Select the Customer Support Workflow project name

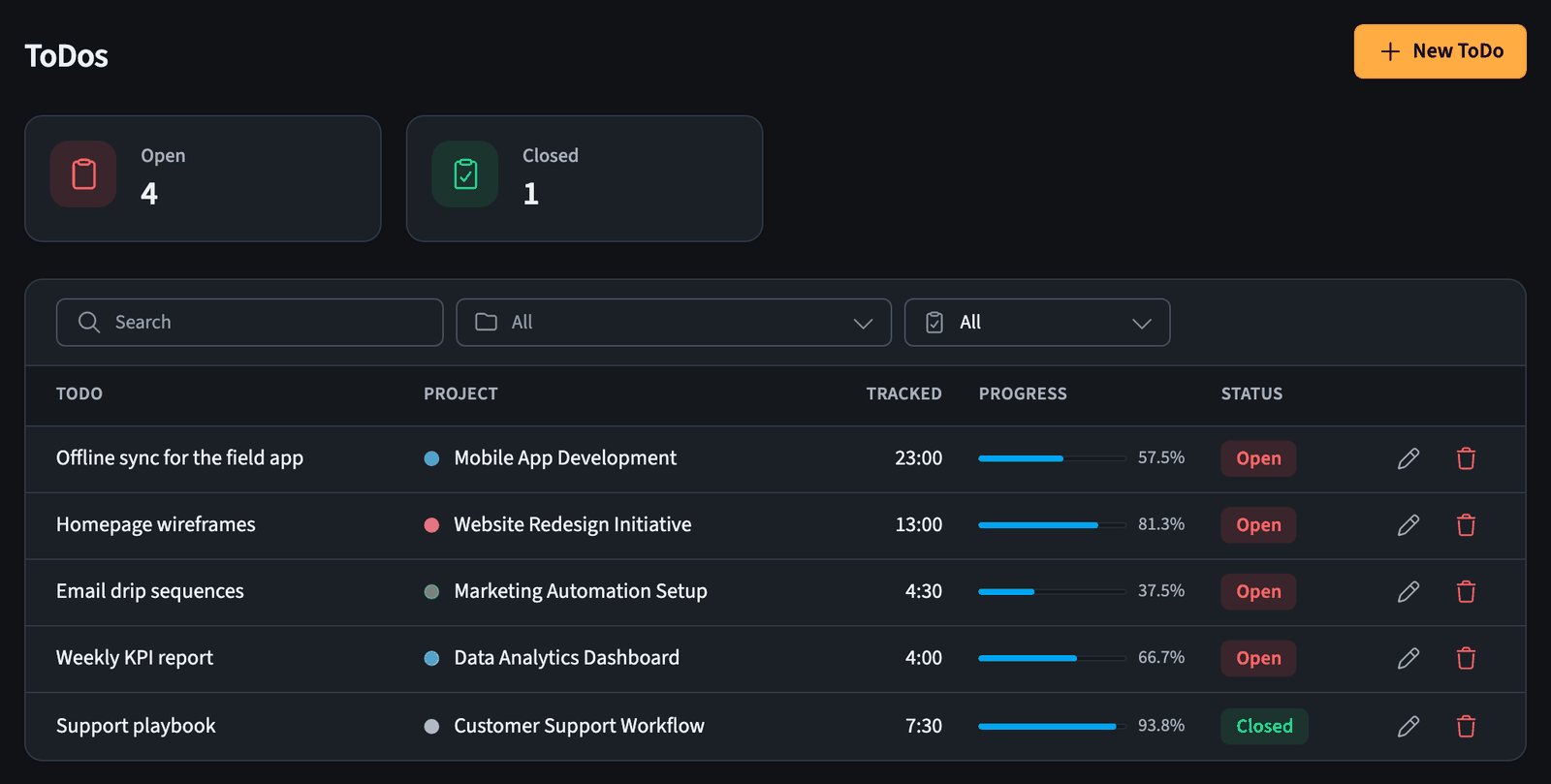pyautogui.click(x=580, y=726)
